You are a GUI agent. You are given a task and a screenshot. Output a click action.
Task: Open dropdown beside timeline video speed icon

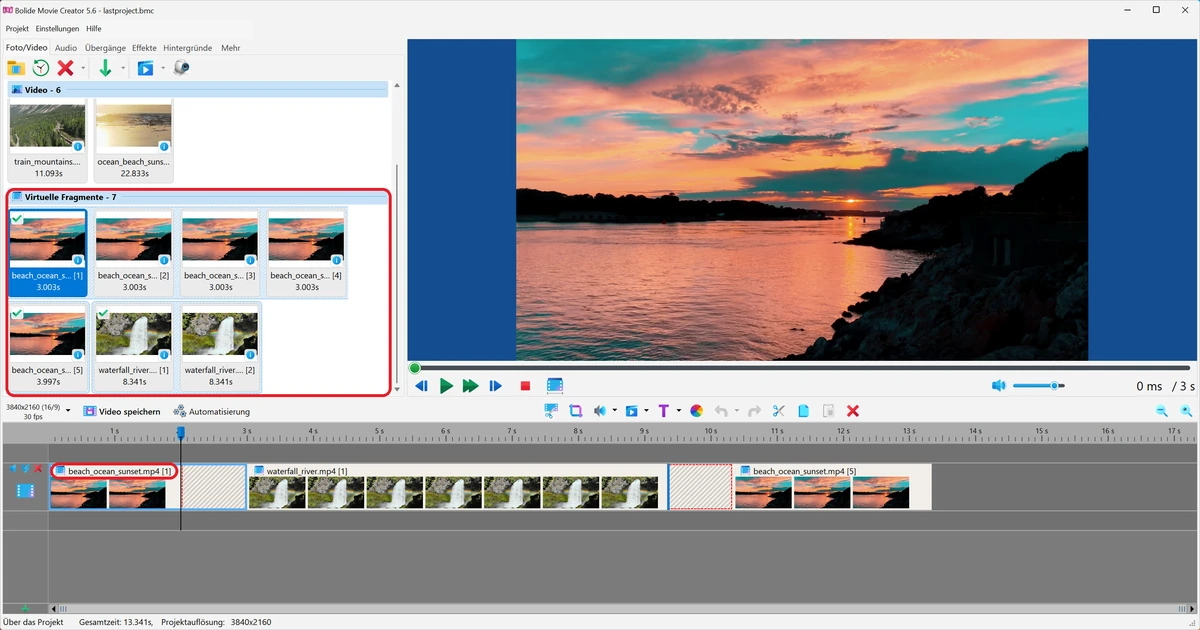pos(646,411)
